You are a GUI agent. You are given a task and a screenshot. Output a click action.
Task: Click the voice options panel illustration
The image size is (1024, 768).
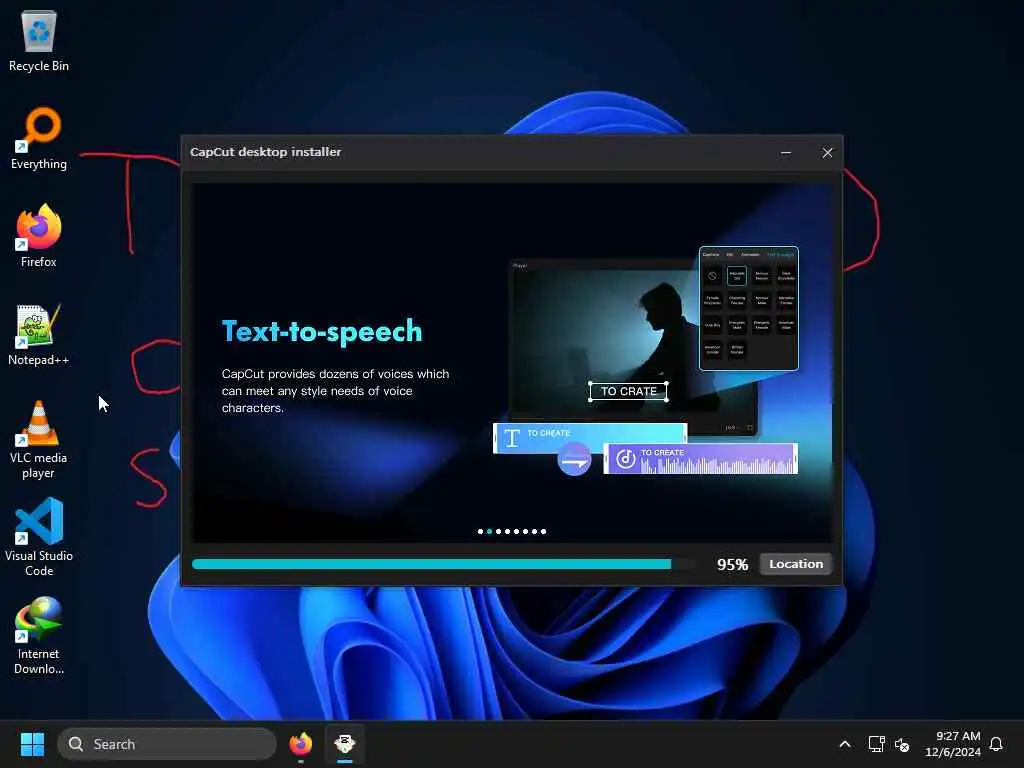coord(748,308)
